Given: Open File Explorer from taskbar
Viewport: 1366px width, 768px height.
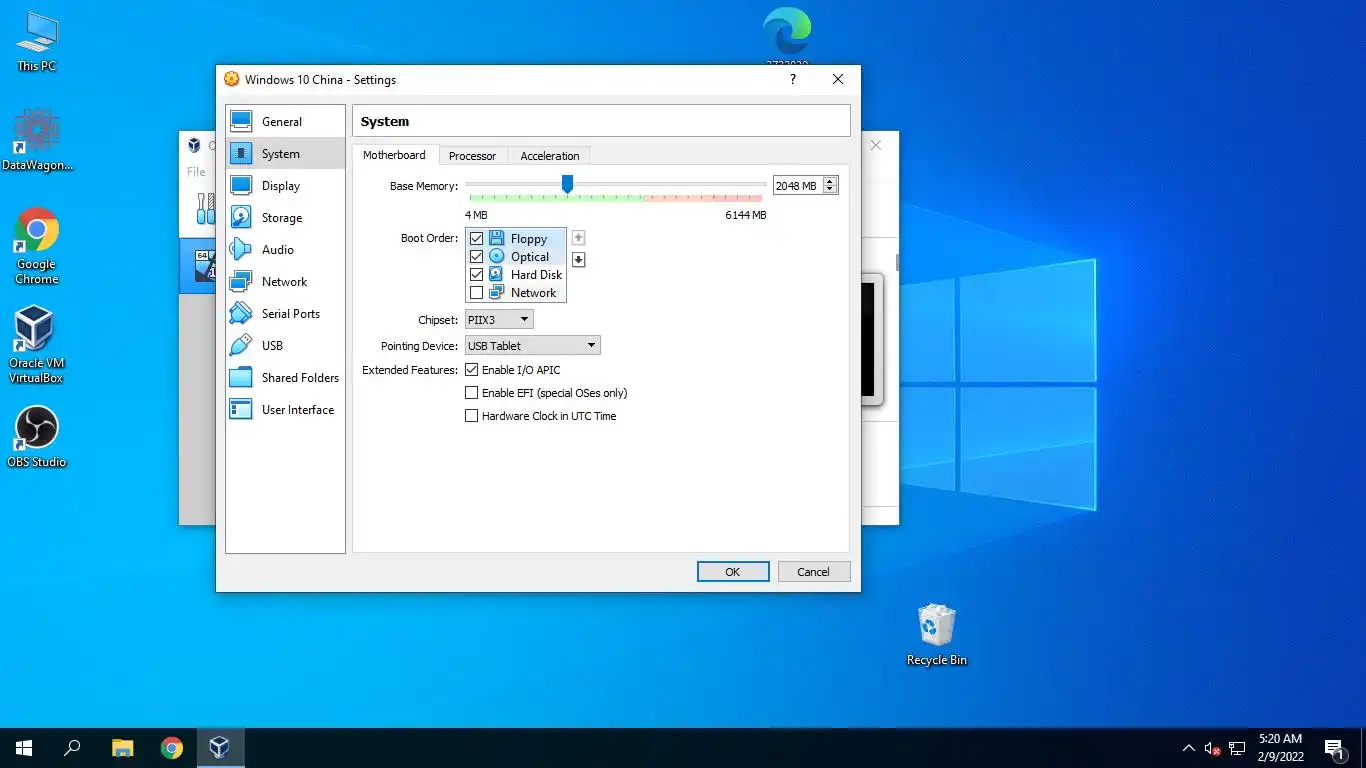Looking at the screenshot, I should point(122,747).
